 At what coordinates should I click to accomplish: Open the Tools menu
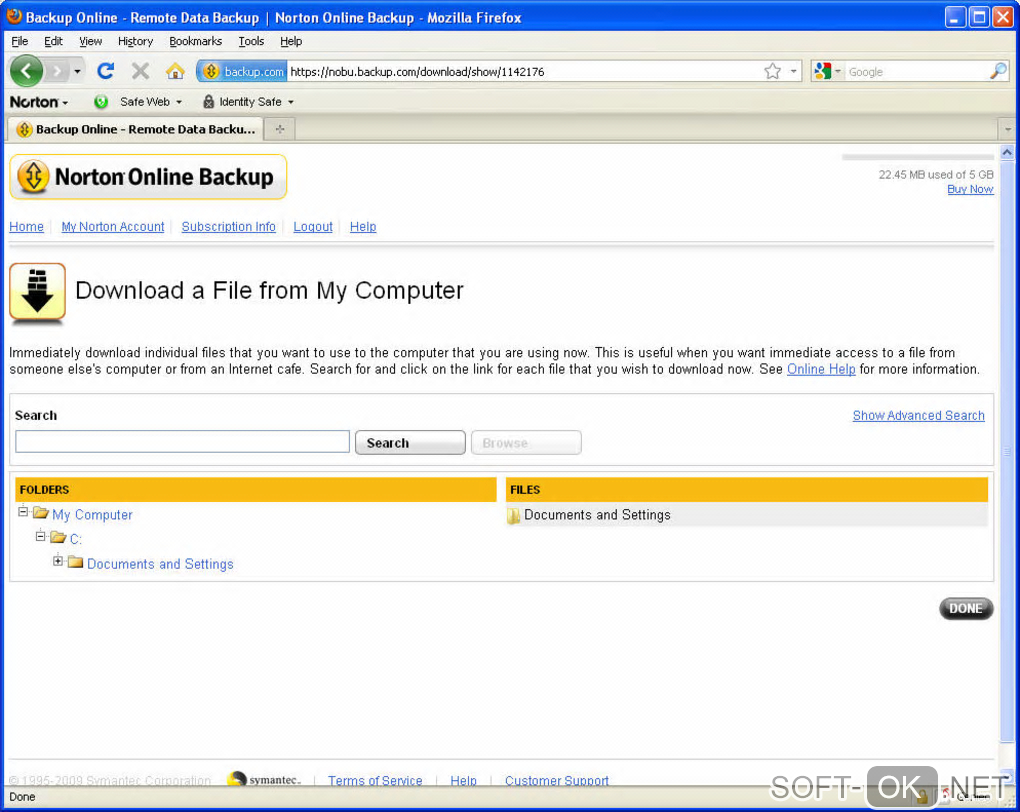[x=251, y=41]
